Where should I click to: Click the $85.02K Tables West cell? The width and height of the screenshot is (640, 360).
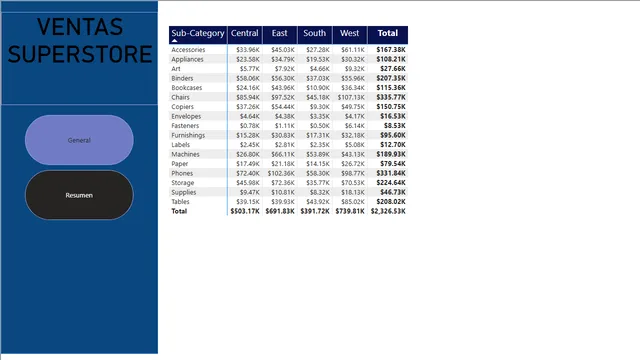click(353, 202)
